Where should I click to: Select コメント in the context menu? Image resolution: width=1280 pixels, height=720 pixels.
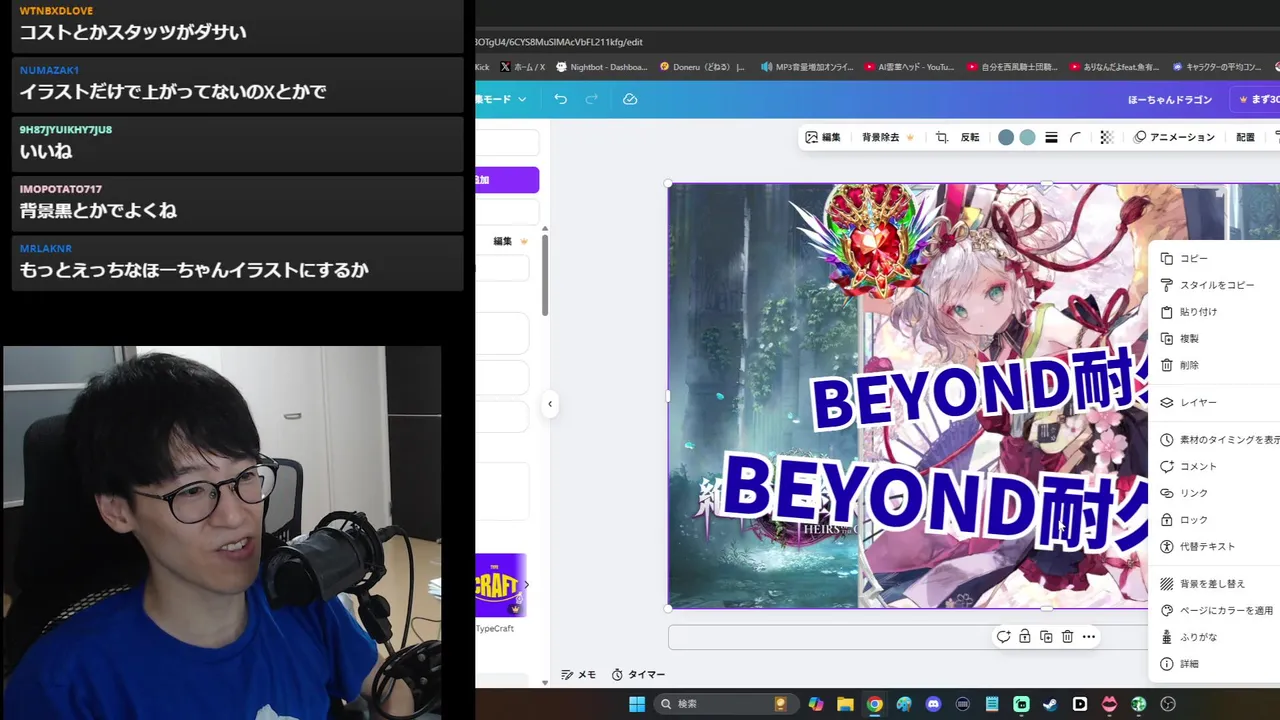point(1214,466)
